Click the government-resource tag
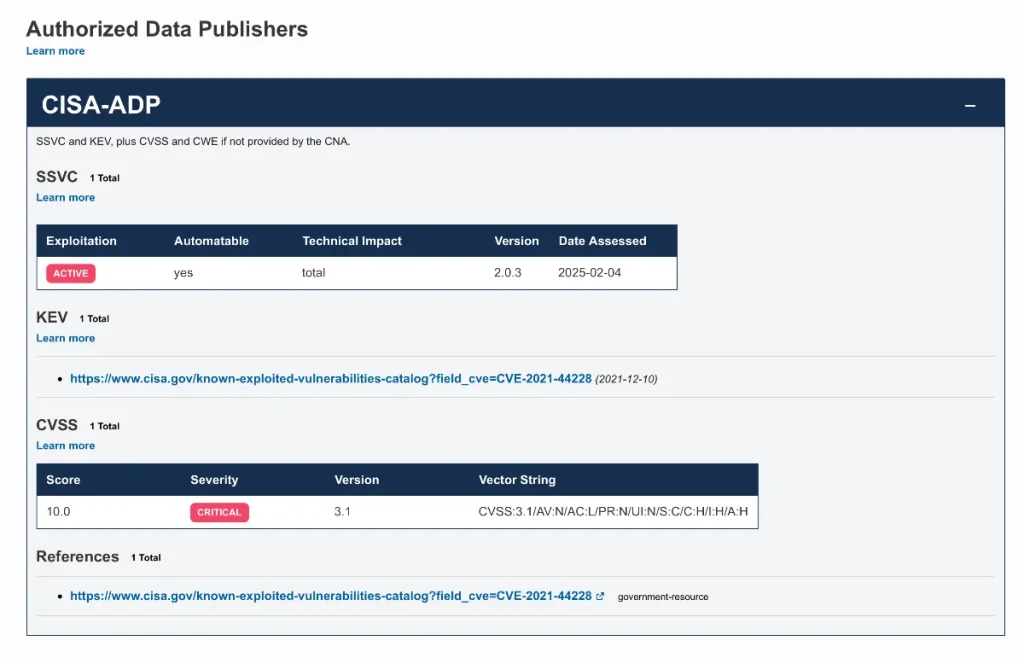Screen dimensions: 1024x658 (x=663, y=597)
